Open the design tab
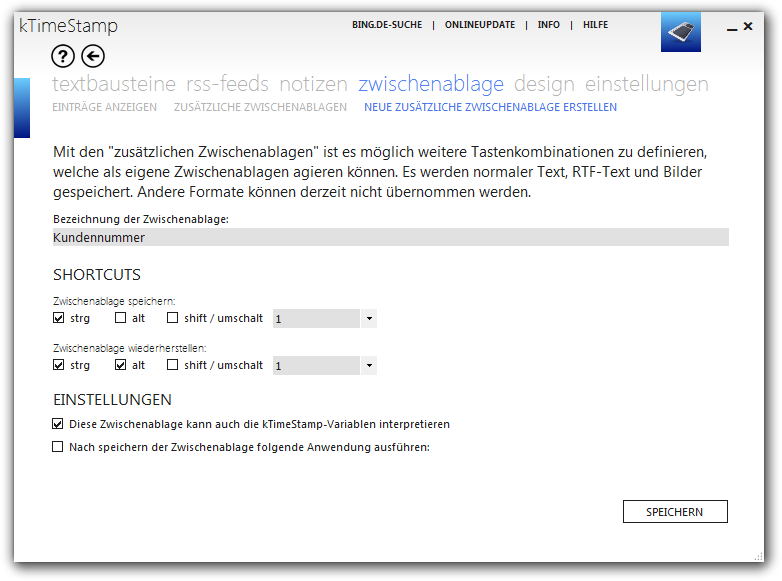 (x=544, y=84)
